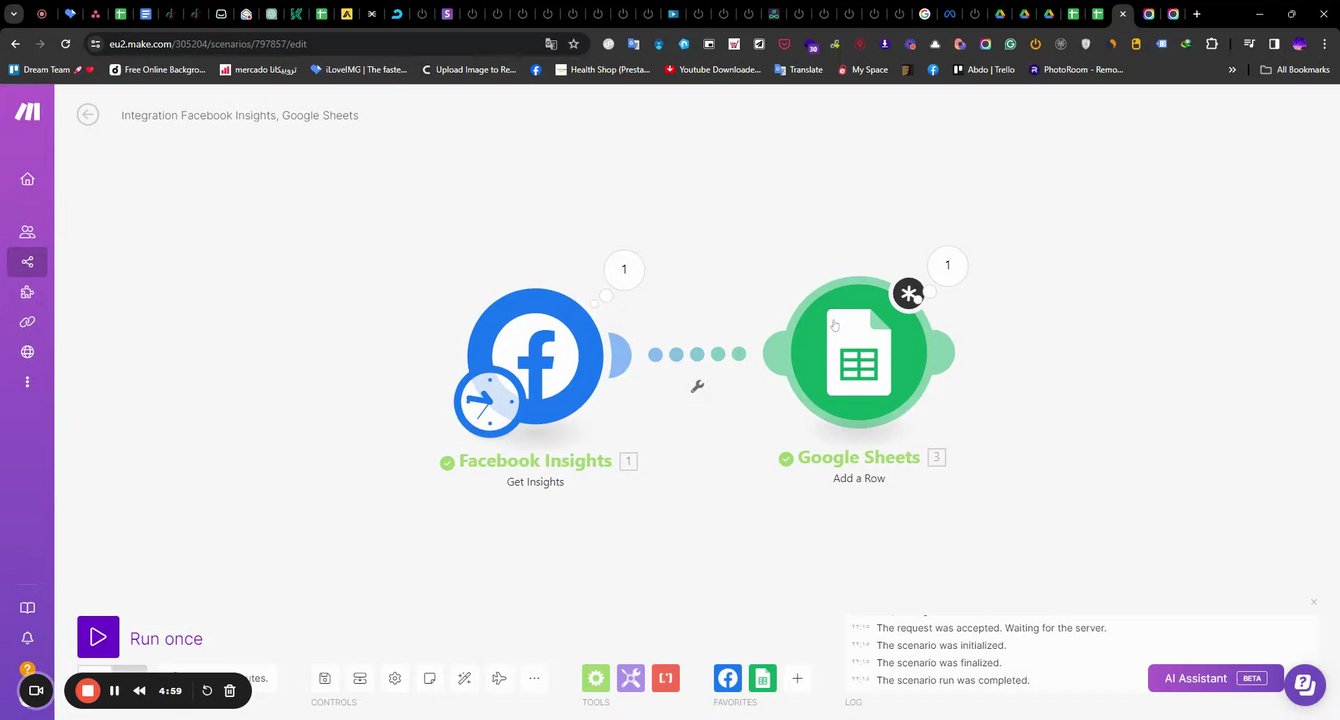Click the Run once play button
Screen dimensions: 1340x720
click(98, 637)
